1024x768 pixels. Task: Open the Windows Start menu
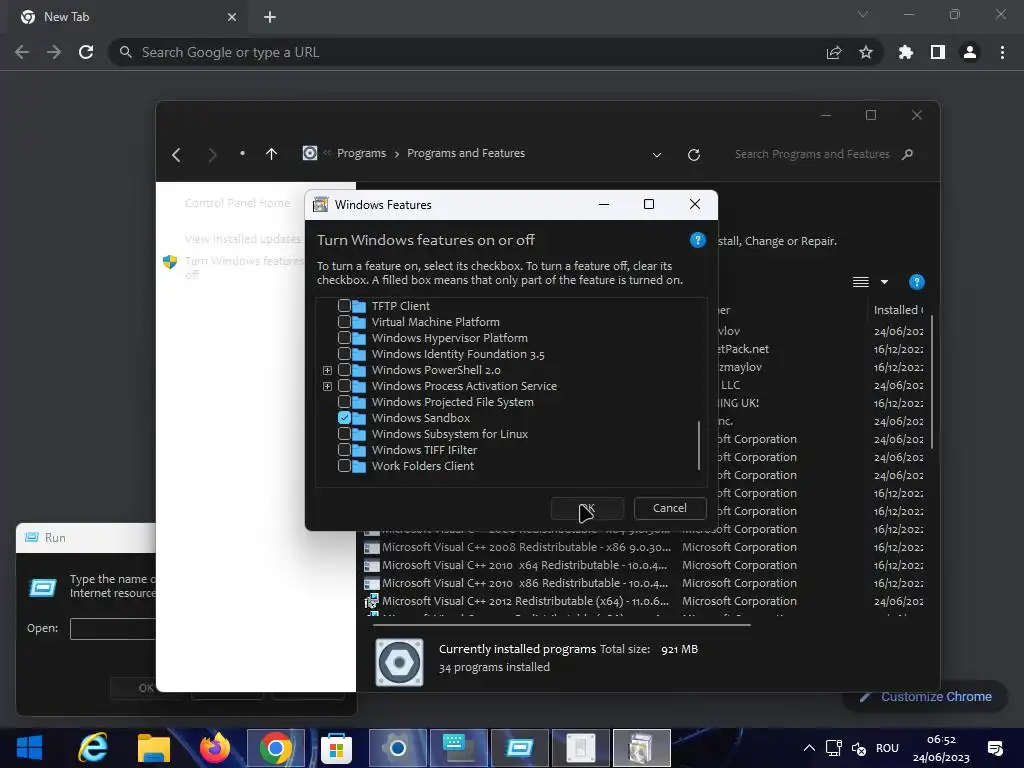point(29,748)
